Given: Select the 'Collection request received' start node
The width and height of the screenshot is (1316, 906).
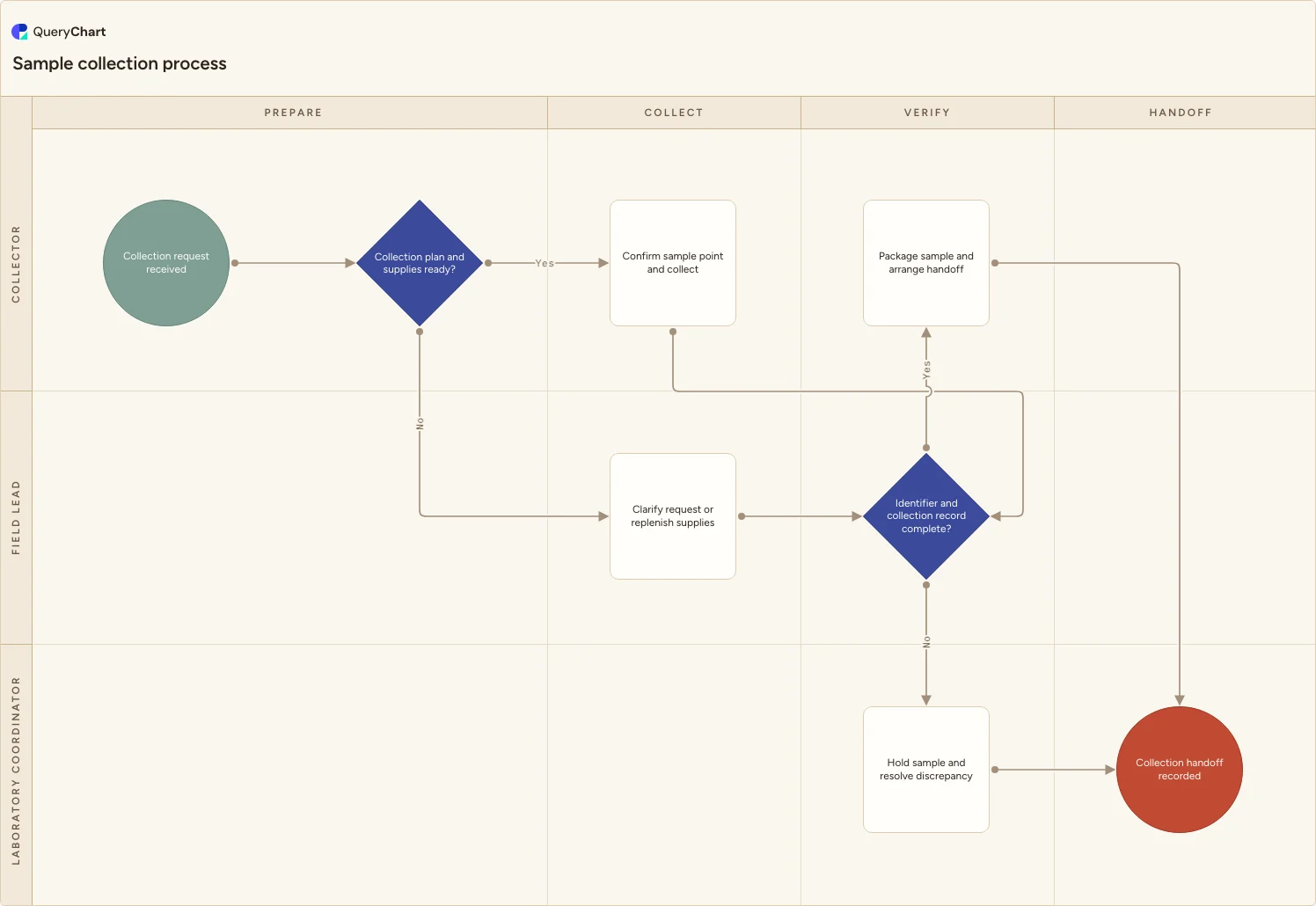Looking at the screenshot, I should pyautogui.click(x=166, y=263).
